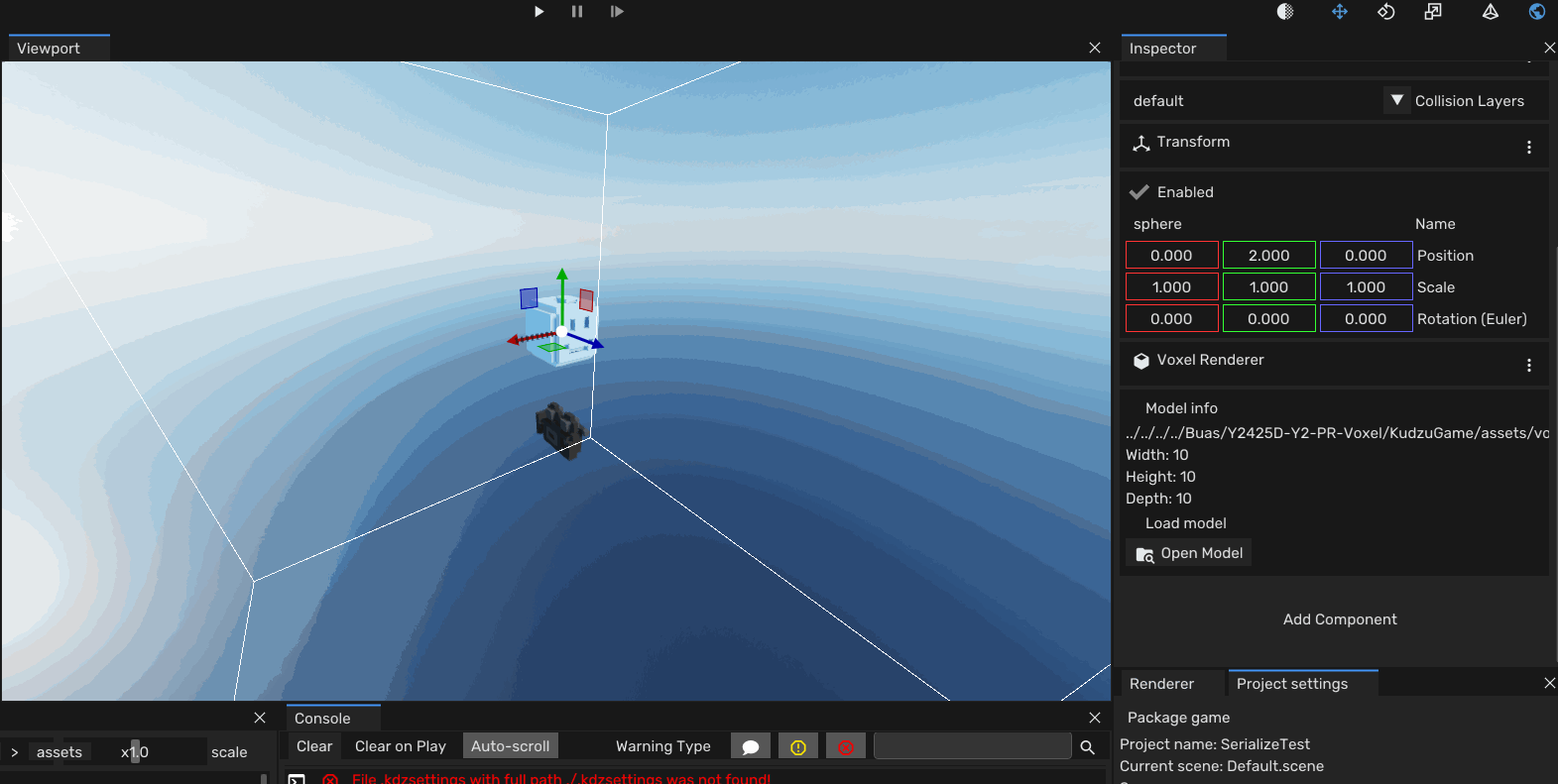The height and width of the screenshot is (784, 1558).
Task: Uncheck the Enabled checkbox
Action: click(x=1139, y=192)
